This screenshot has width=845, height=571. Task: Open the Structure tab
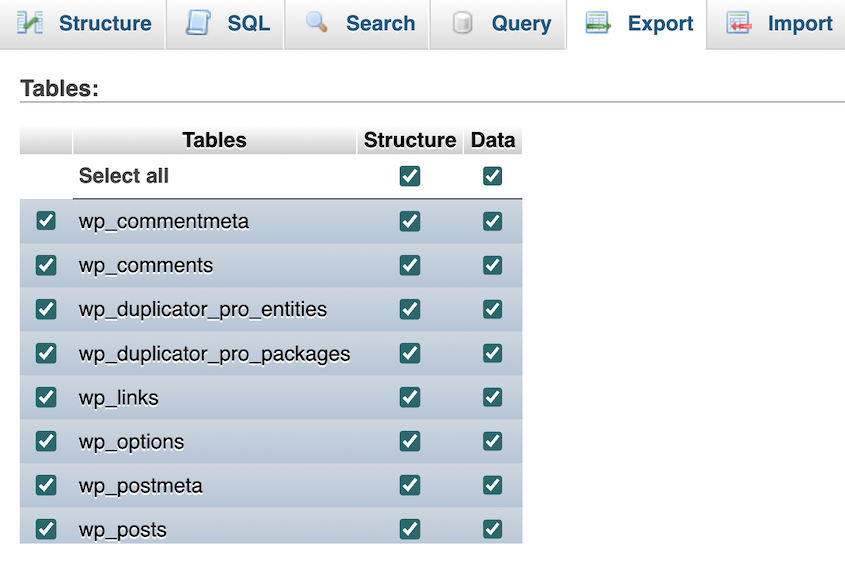82,24
